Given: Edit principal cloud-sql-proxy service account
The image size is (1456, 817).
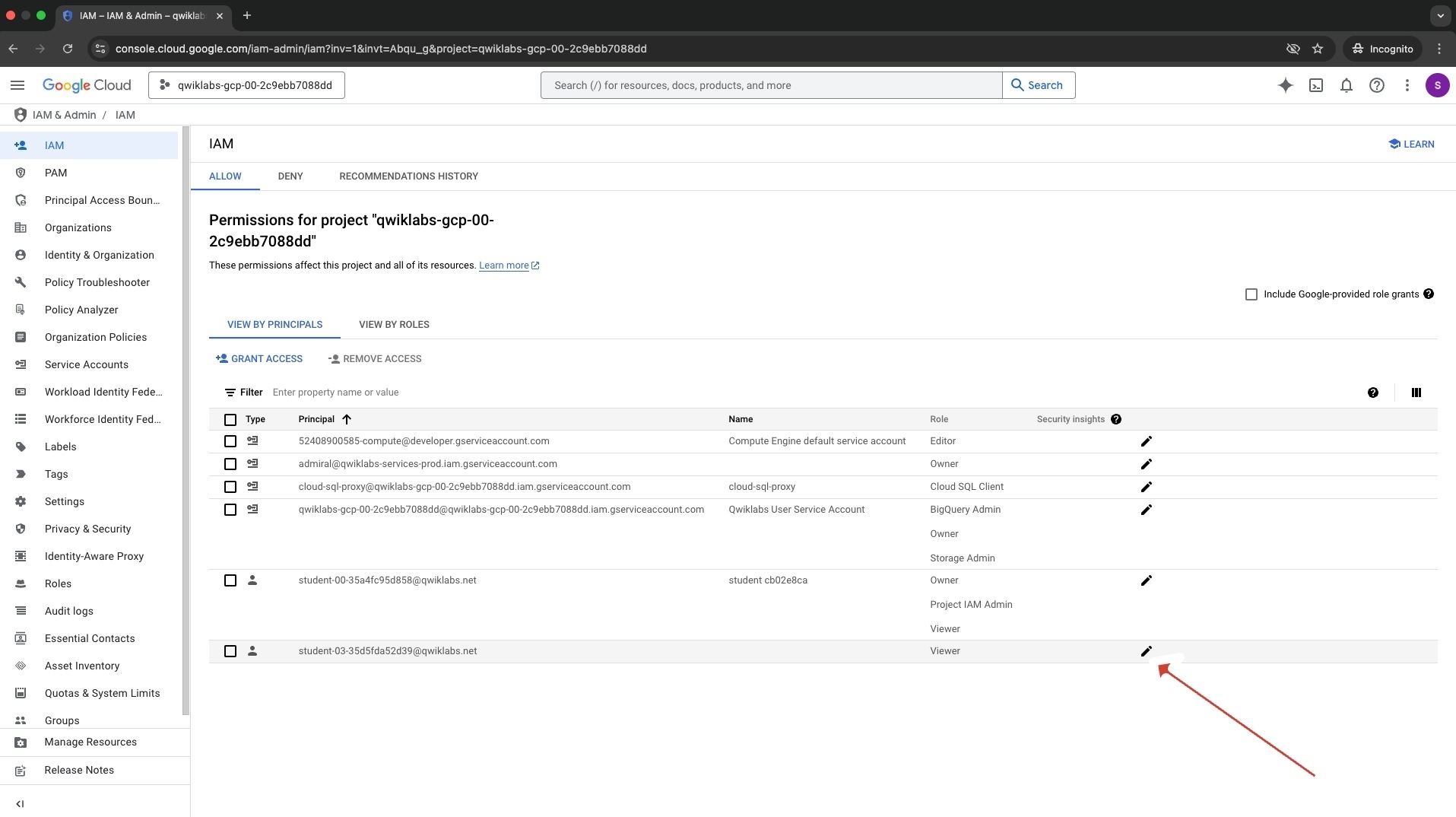Looking at the screenshot, I should [1146, 487].
